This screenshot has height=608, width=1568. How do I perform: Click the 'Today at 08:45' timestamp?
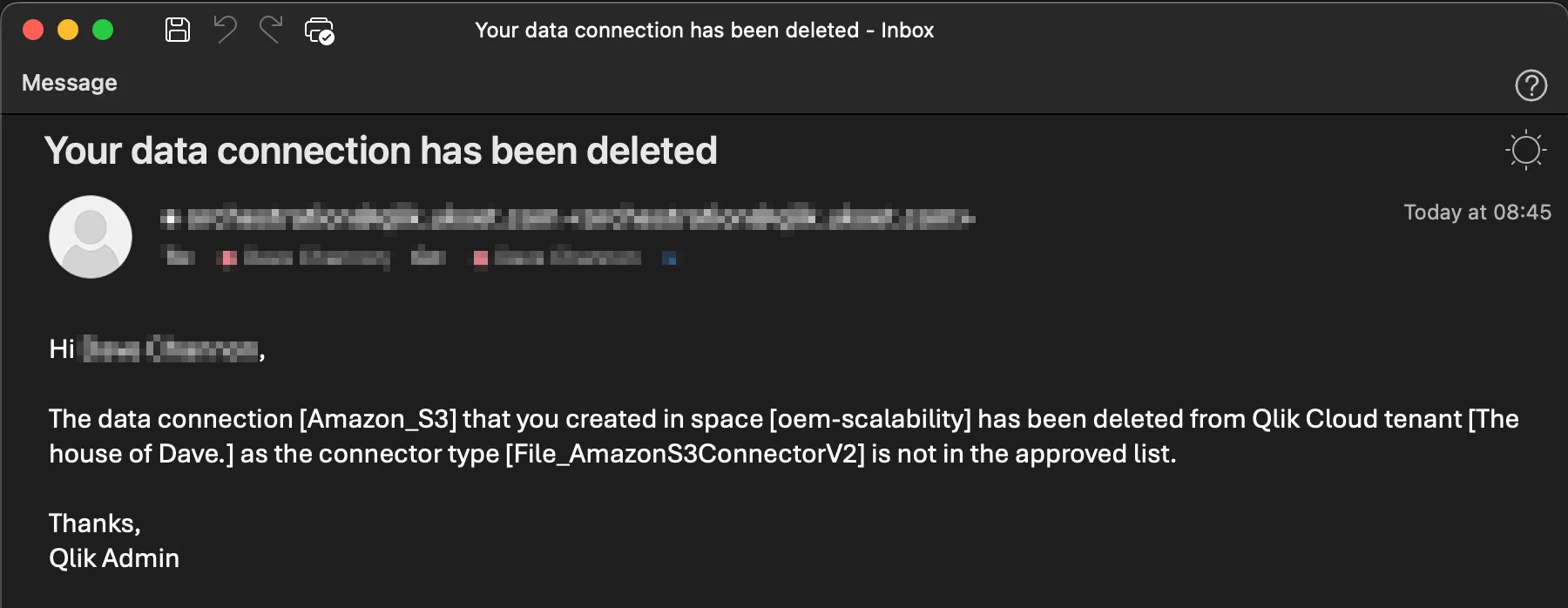click(1477, 212)
